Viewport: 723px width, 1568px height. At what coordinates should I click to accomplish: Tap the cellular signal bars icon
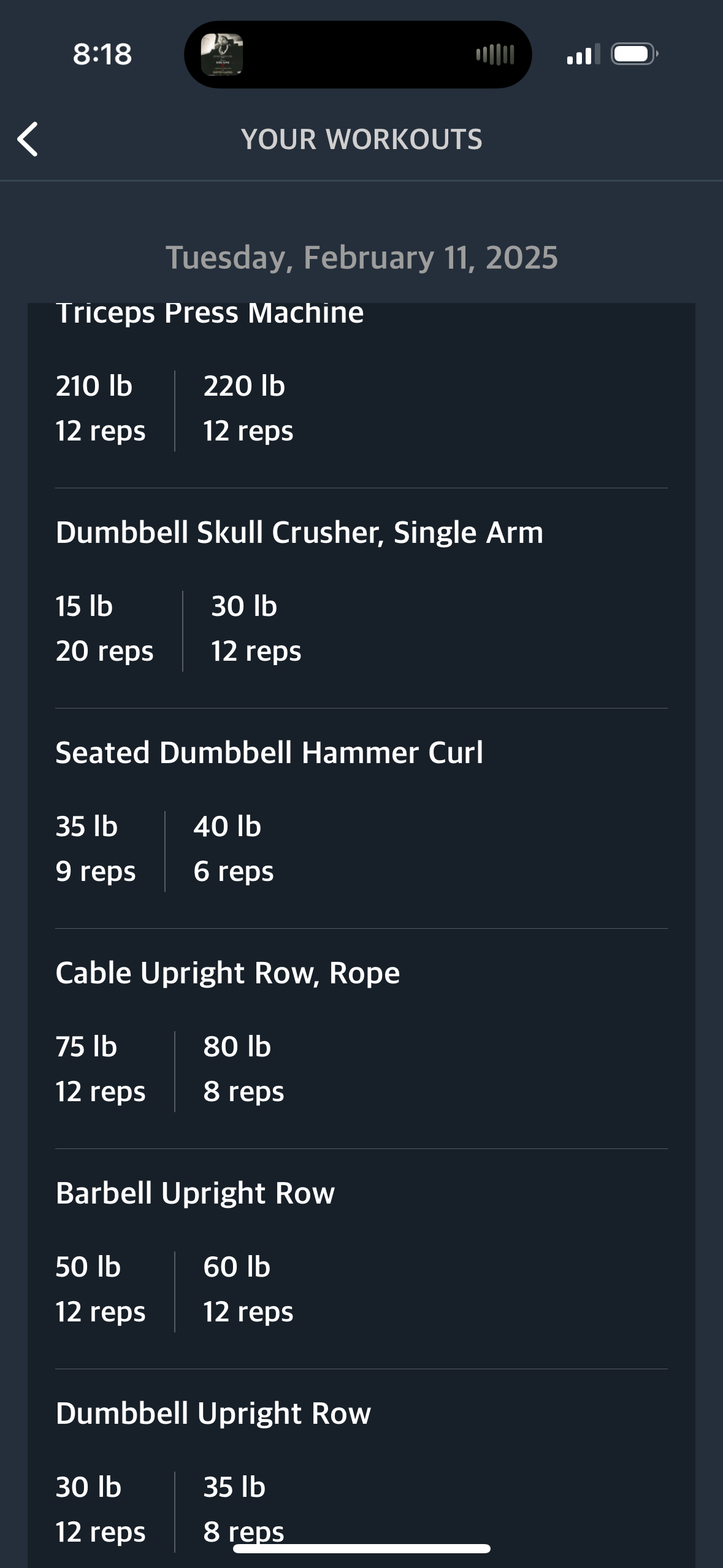point(583,55)
